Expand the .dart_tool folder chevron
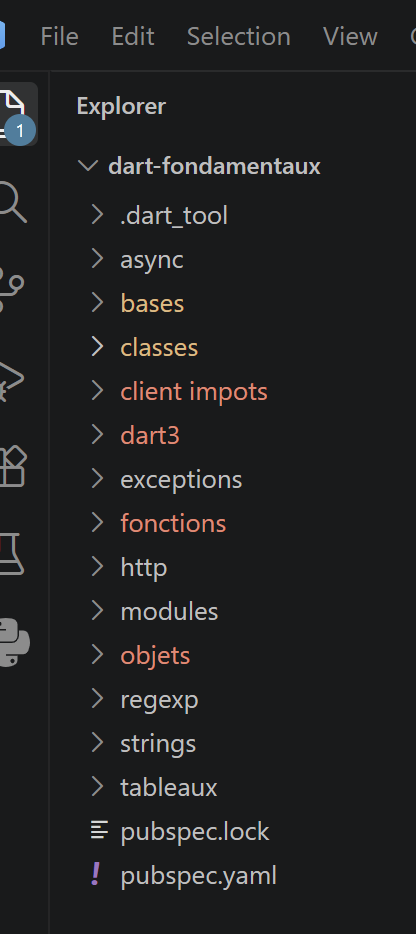 pyautogui.click(x=98, y=214)
